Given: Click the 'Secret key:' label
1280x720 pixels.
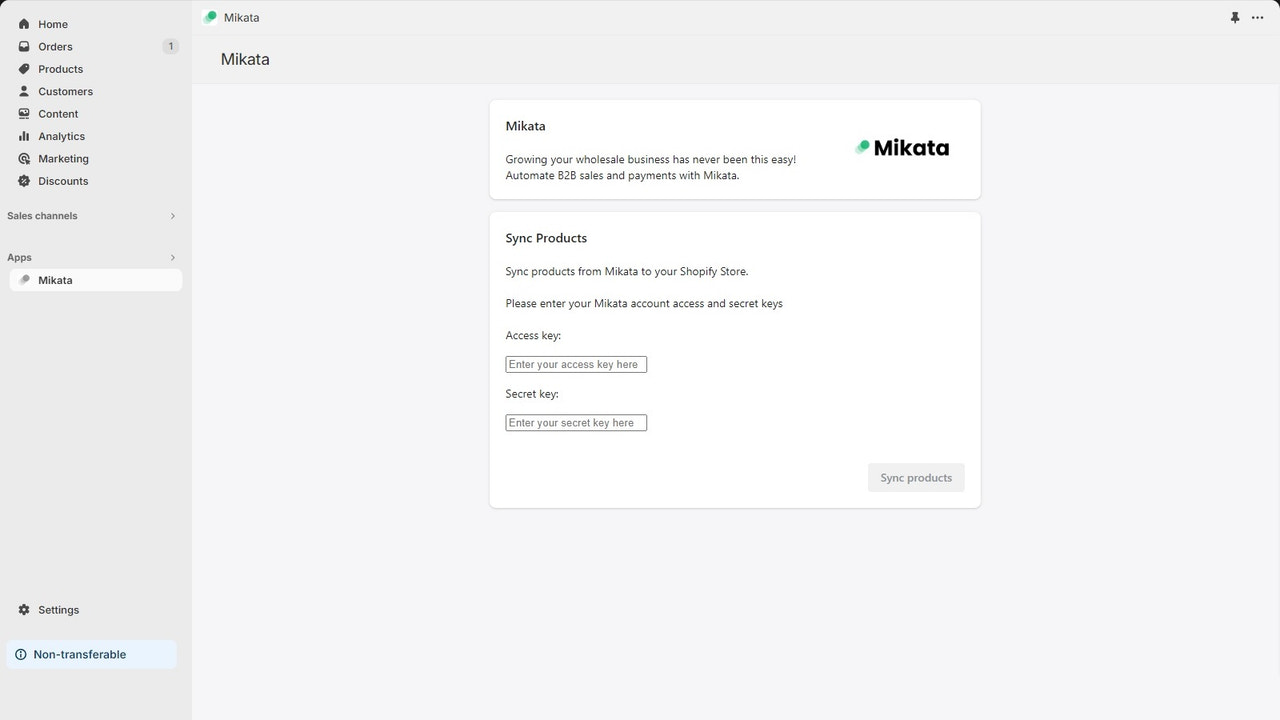Looking at the screenshot, I should point(532,394).
